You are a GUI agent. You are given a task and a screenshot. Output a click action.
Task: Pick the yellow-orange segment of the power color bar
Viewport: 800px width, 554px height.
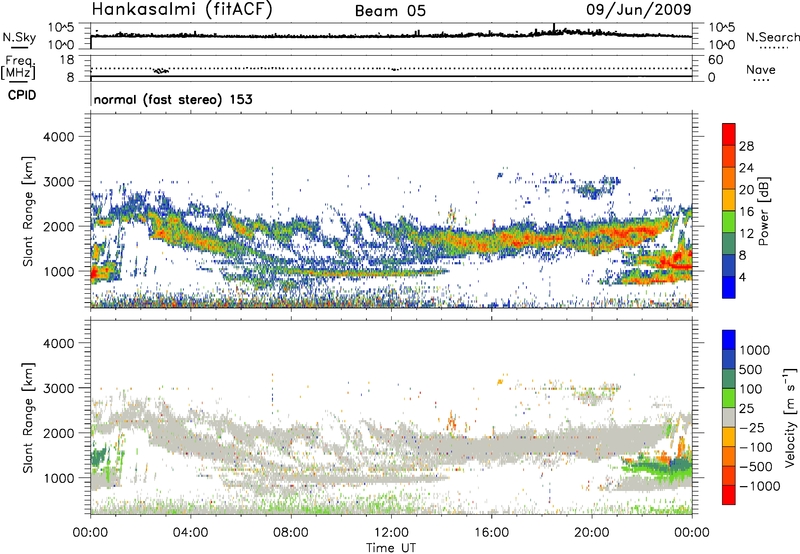point(729,199)
